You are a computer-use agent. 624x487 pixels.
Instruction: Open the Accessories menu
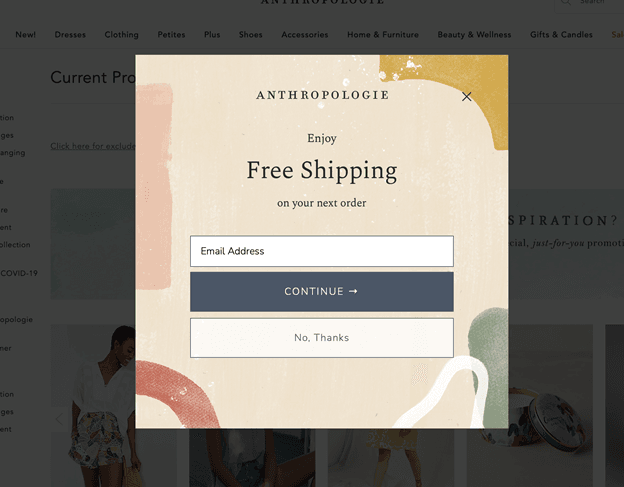305,35
